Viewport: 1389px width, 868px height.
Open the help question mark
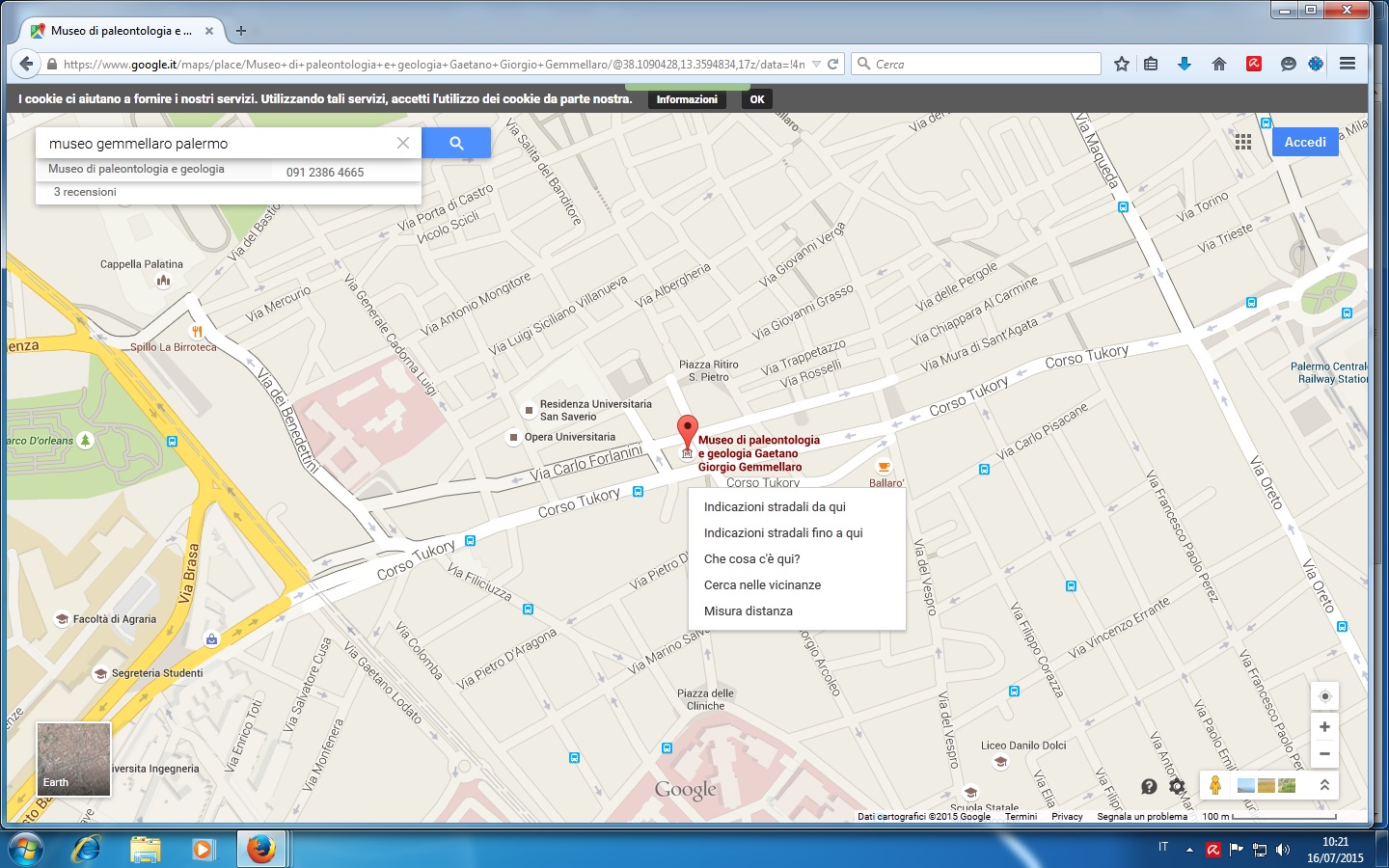point(1149,786)
